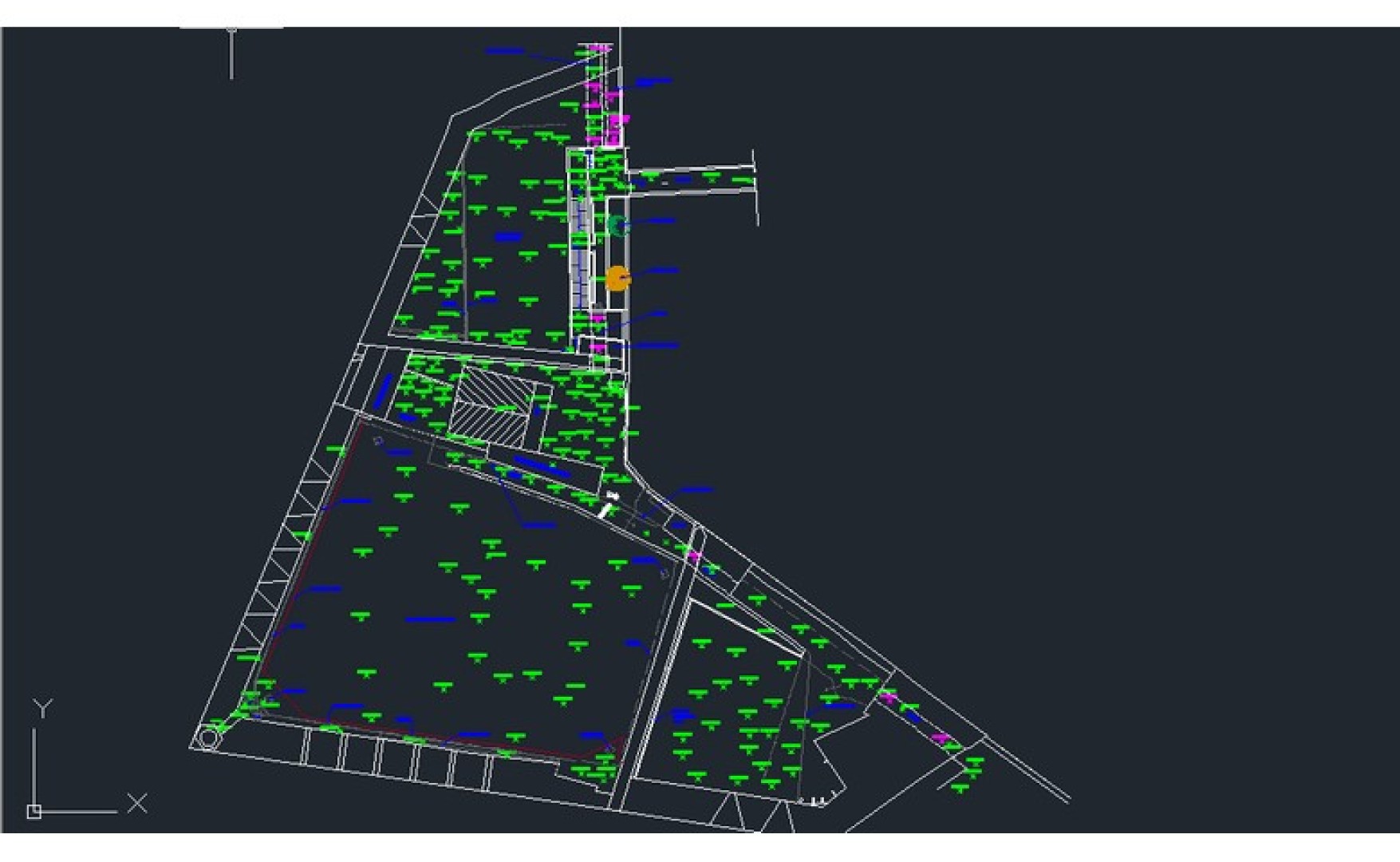Select the long blue label in large lower plot center
Screen dimensions: 1400x862
coord(430,619)
